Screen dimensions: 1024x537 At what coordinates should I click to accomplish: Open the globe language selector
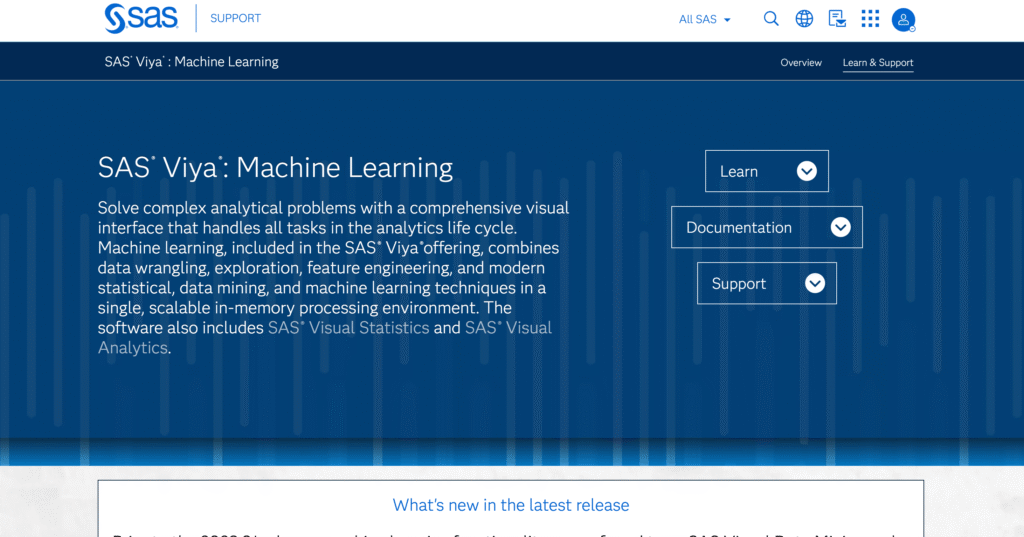[804, 19]
